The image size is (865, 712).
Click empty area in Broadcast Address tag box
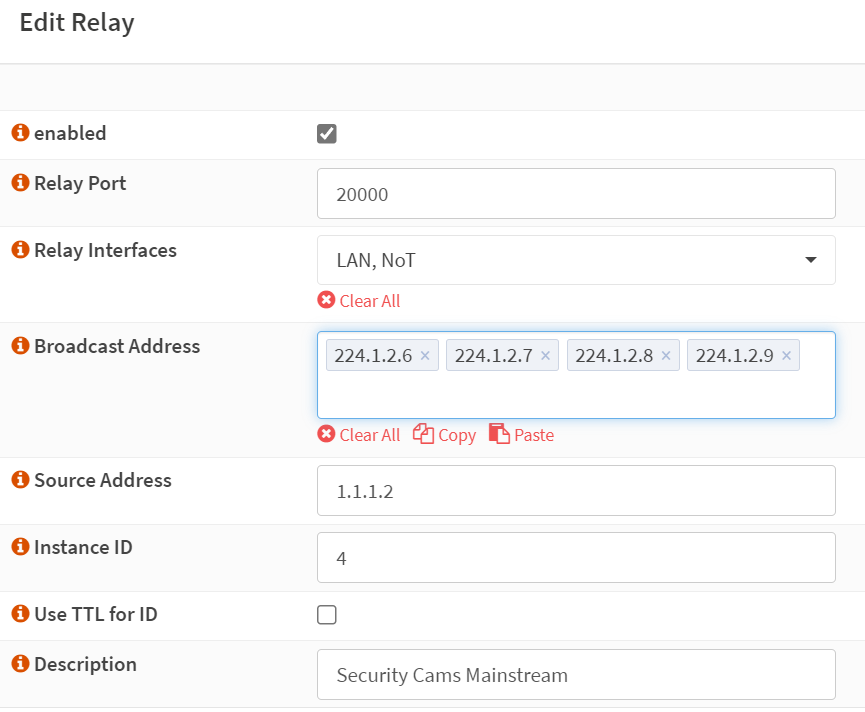coord(576,396)
